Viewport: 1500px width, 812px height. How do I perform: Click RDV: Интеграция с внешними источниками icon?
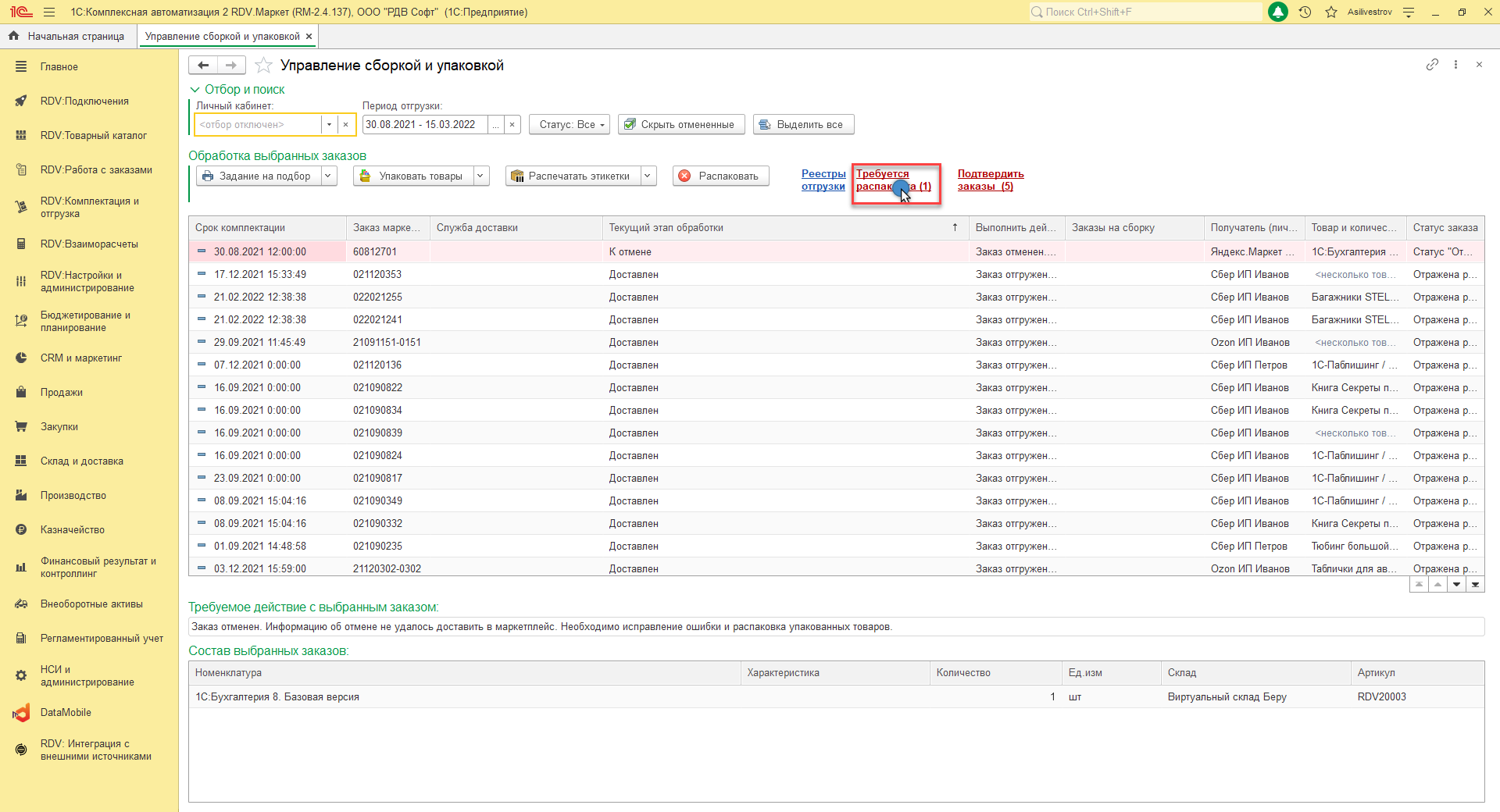[x=21, y=750]
